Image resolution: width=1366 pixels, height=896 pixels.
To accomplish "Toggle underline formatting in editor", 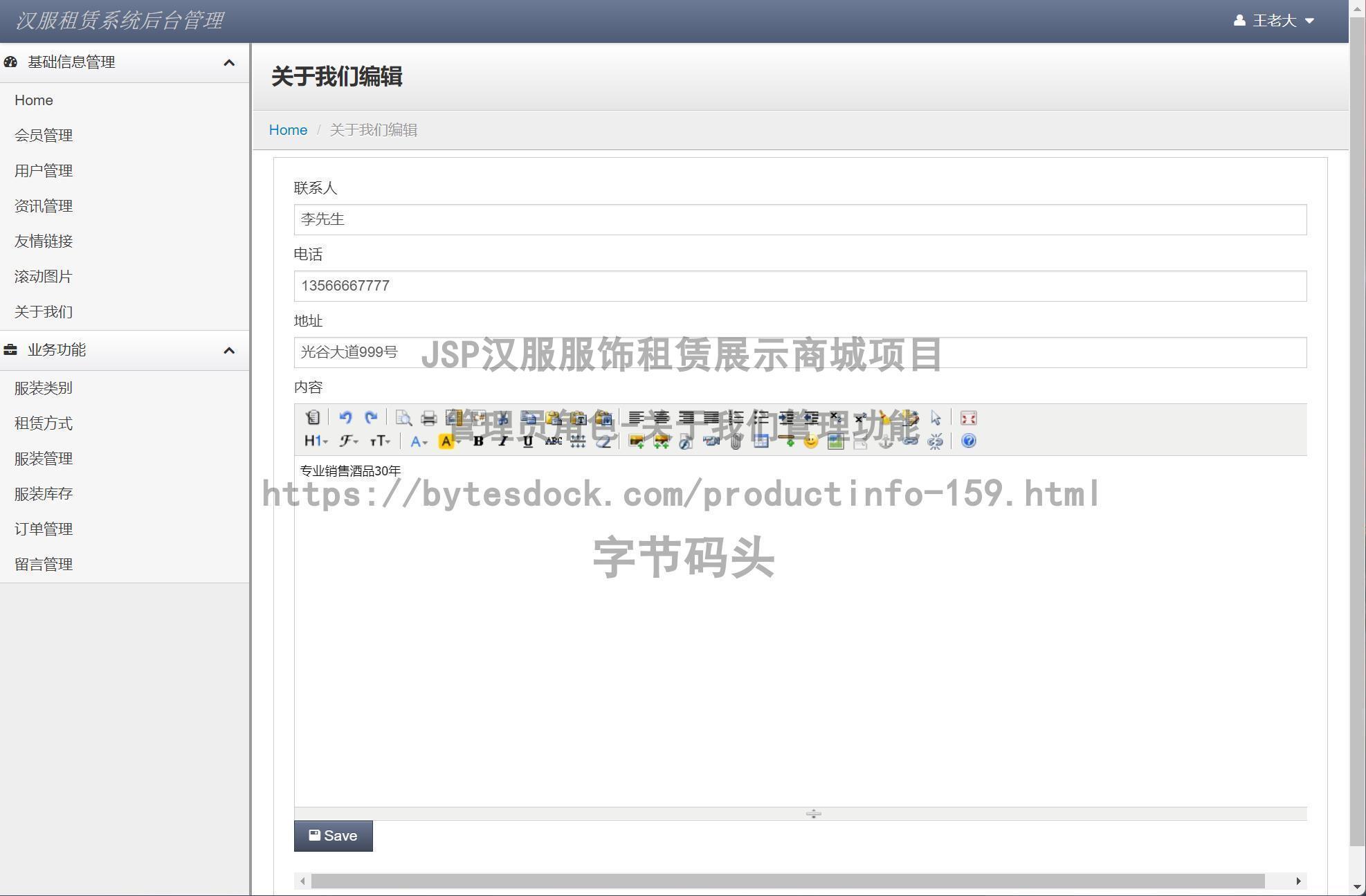I will click(x=528, y=441).
